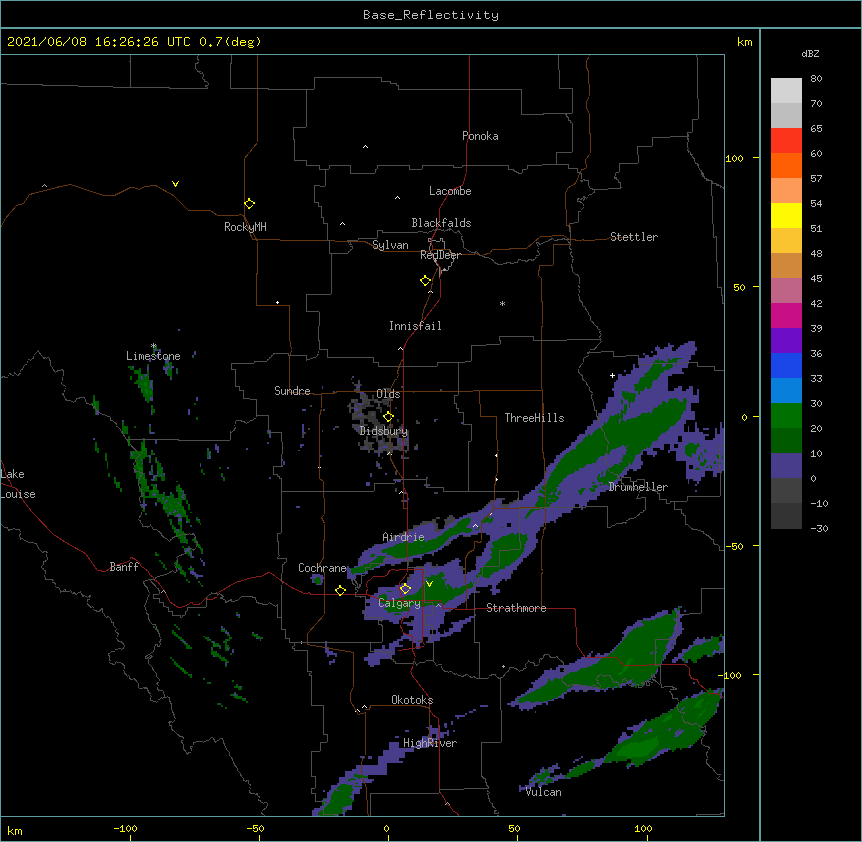This screenshot has height=842, width=862.
Task: Click the Innisfail town label
Action: [x=415, y=326]
